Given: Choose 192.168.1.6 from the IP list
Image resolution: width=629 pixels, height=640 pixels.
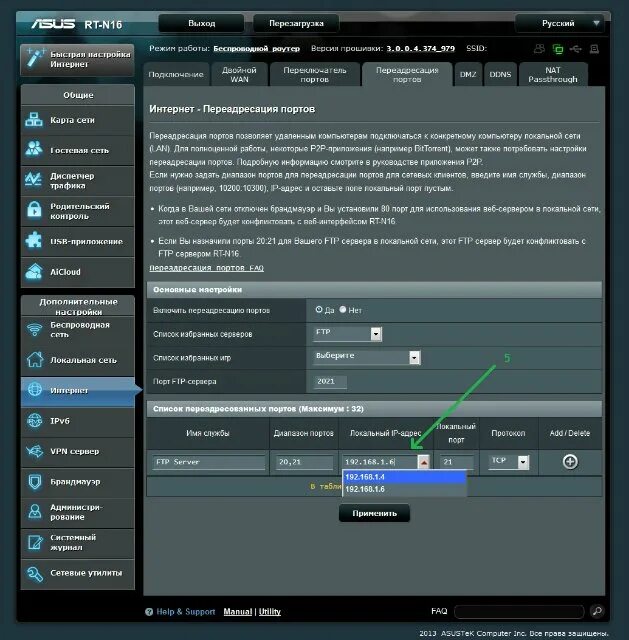Looking at the screenshot, I should pyautogui.click(x=405, y=489).
